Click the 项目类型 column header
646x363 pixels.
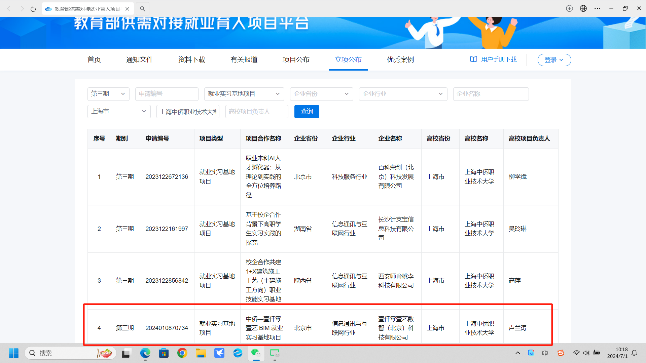(211, 139)
